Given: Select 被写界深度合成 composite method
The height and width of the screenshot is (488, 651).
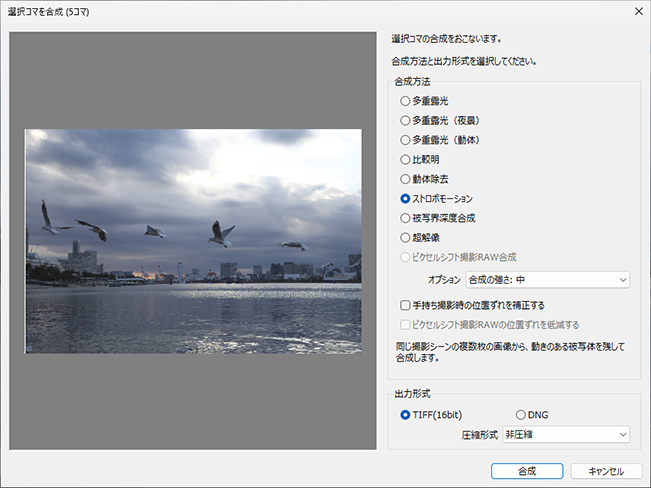Looking at the screenshot, I should [x=405, y=218].
